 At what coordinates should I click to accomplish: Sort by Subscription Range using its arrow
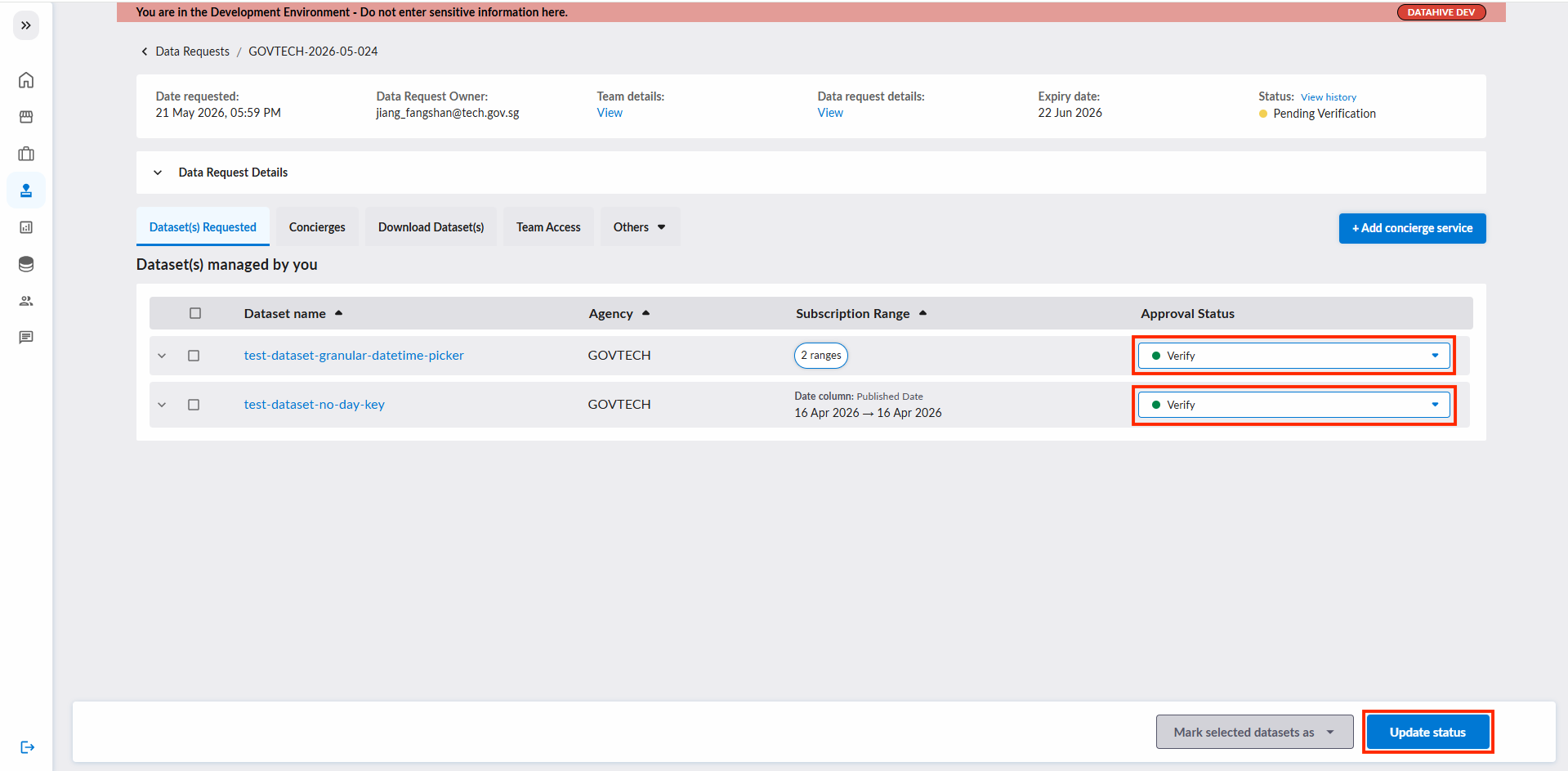pos(922,313)
